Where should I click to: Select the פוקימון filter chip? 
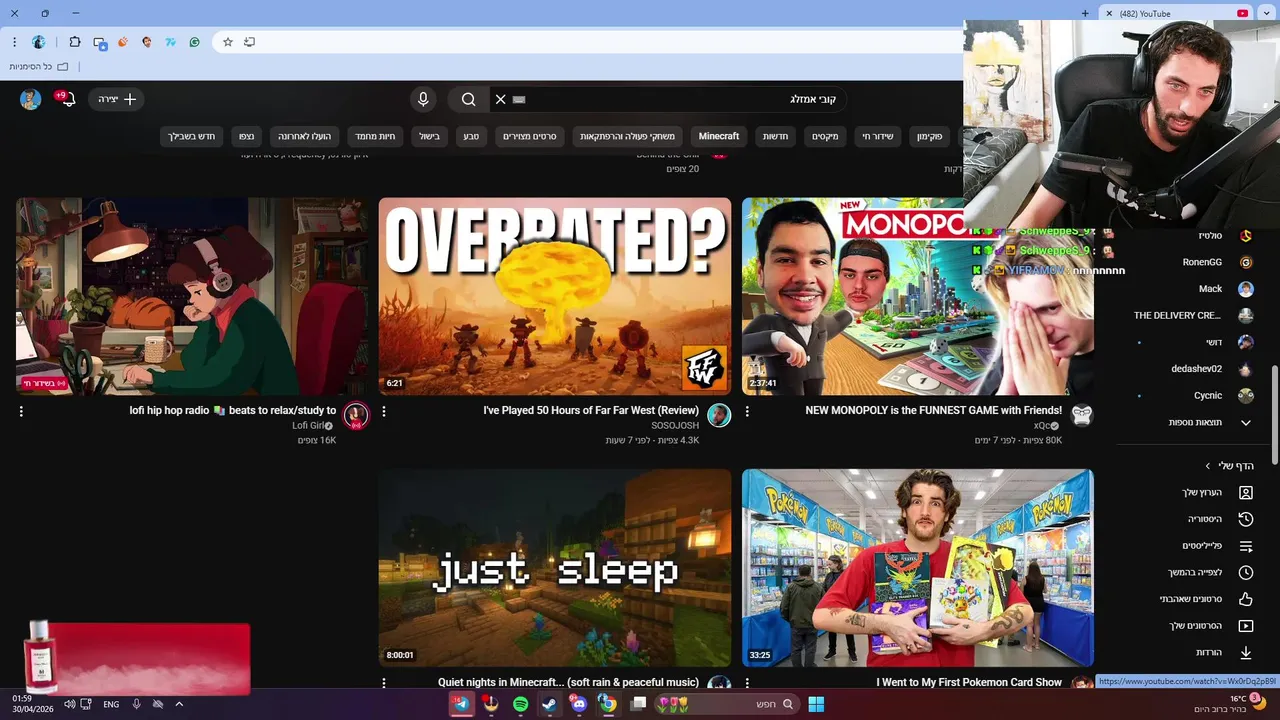pos(930,136)
